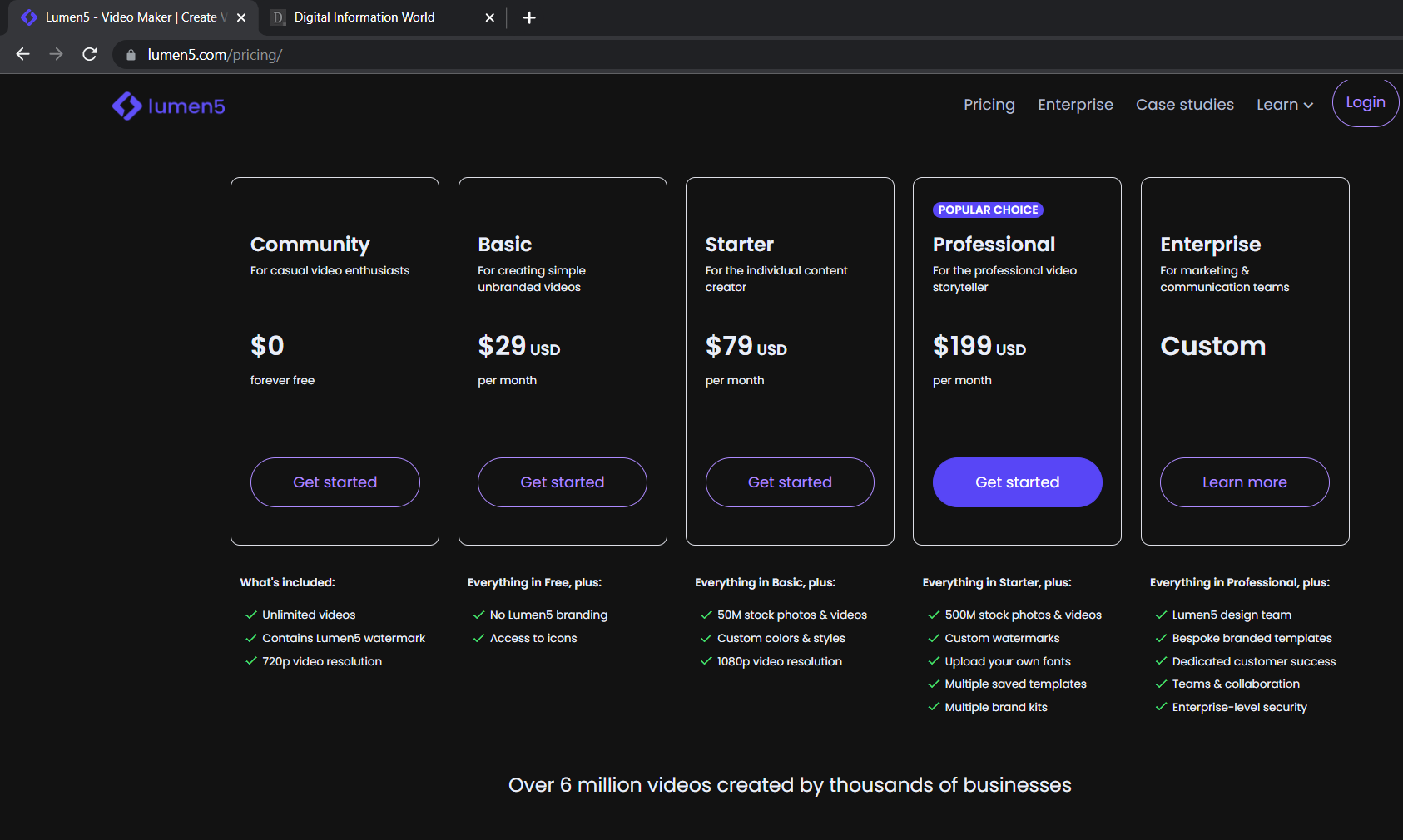Click 'For casual video enthusiasts' description
The image size is (1403, 840).
(330, 270)
